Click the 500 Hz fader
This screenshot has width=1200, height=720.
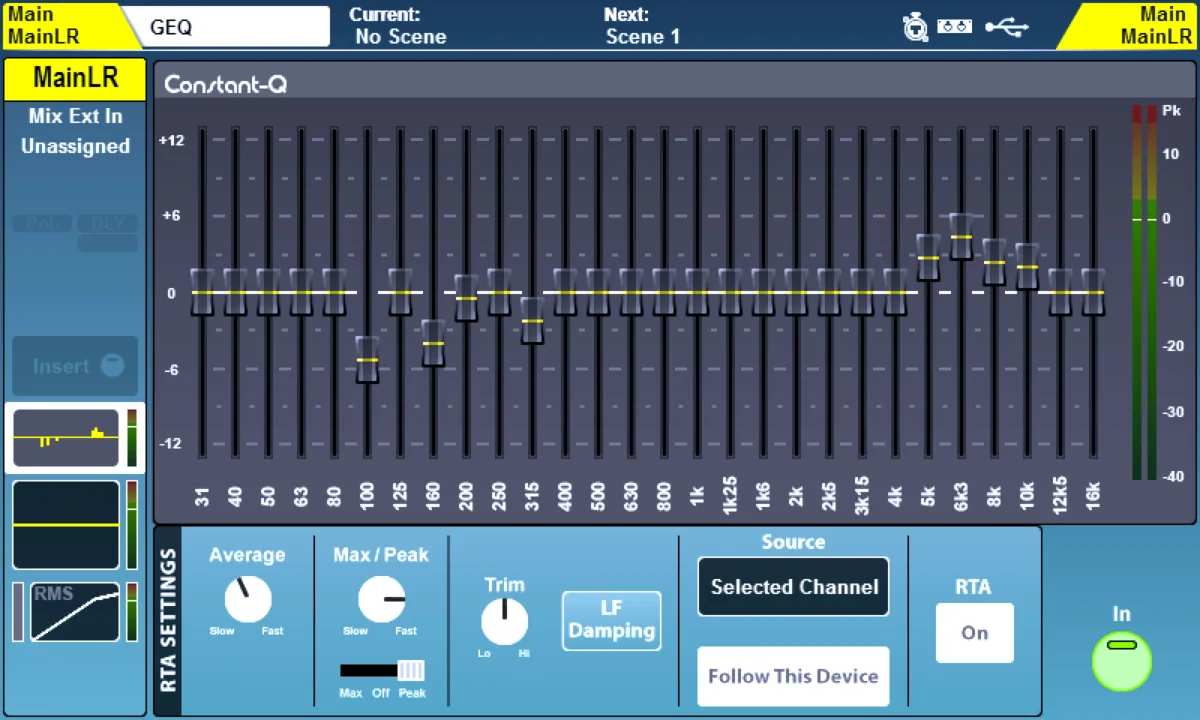pos(598,292)
